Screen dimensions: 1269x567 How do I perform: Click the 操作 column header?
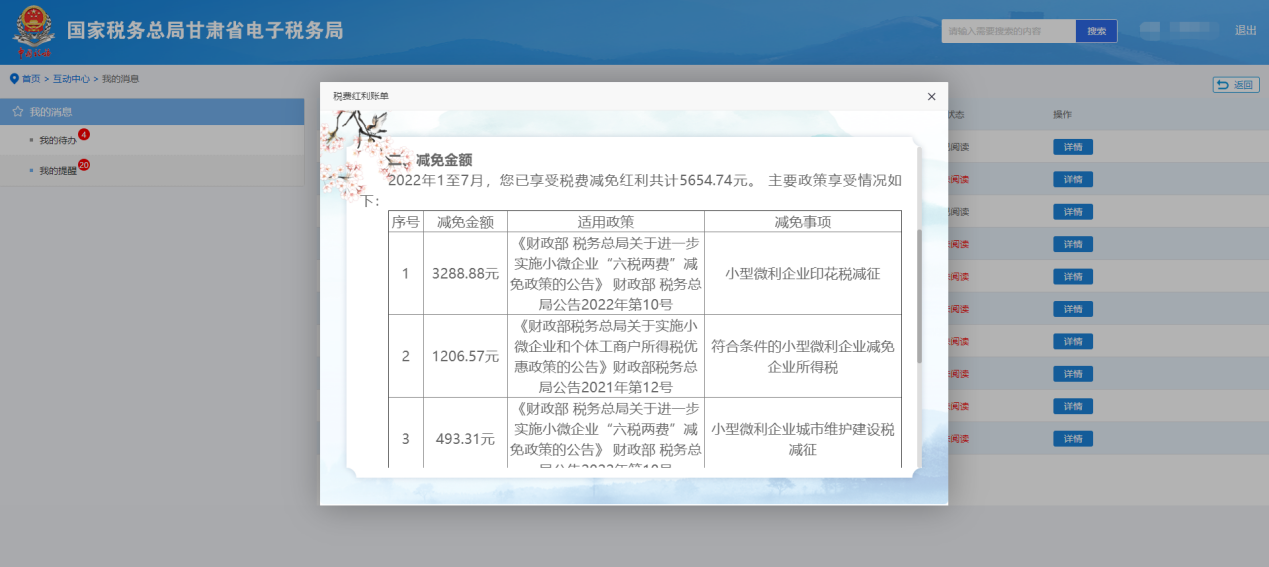coord(1062,115)
